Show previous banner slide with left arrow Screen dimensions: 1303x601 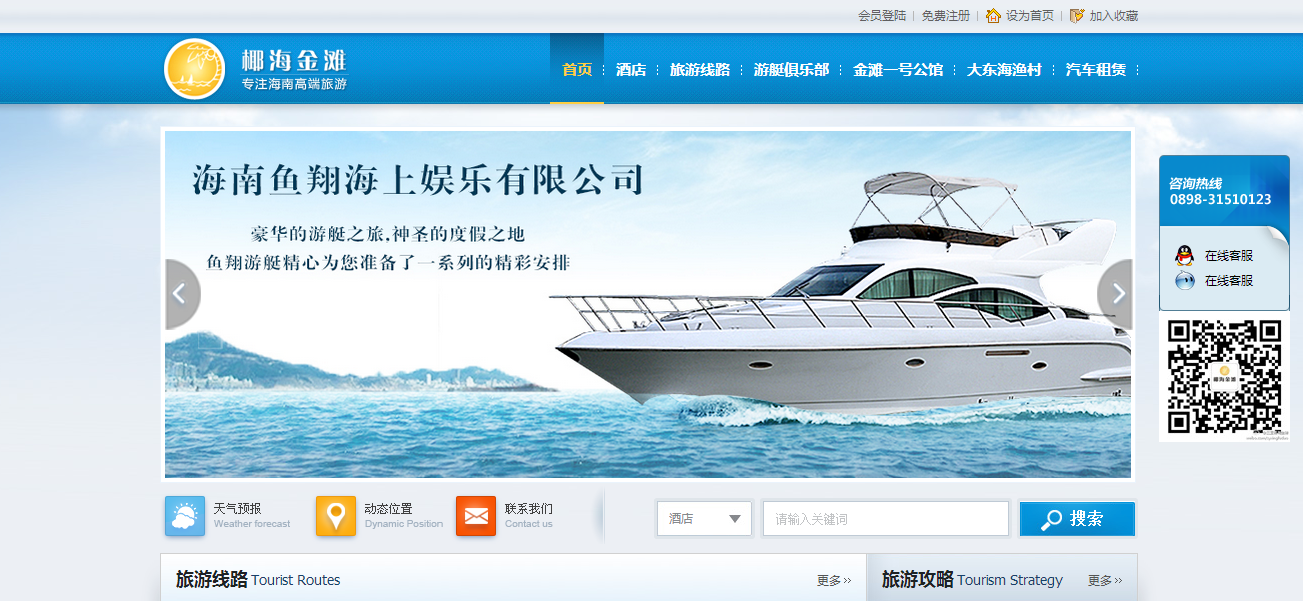pos(182,294)
